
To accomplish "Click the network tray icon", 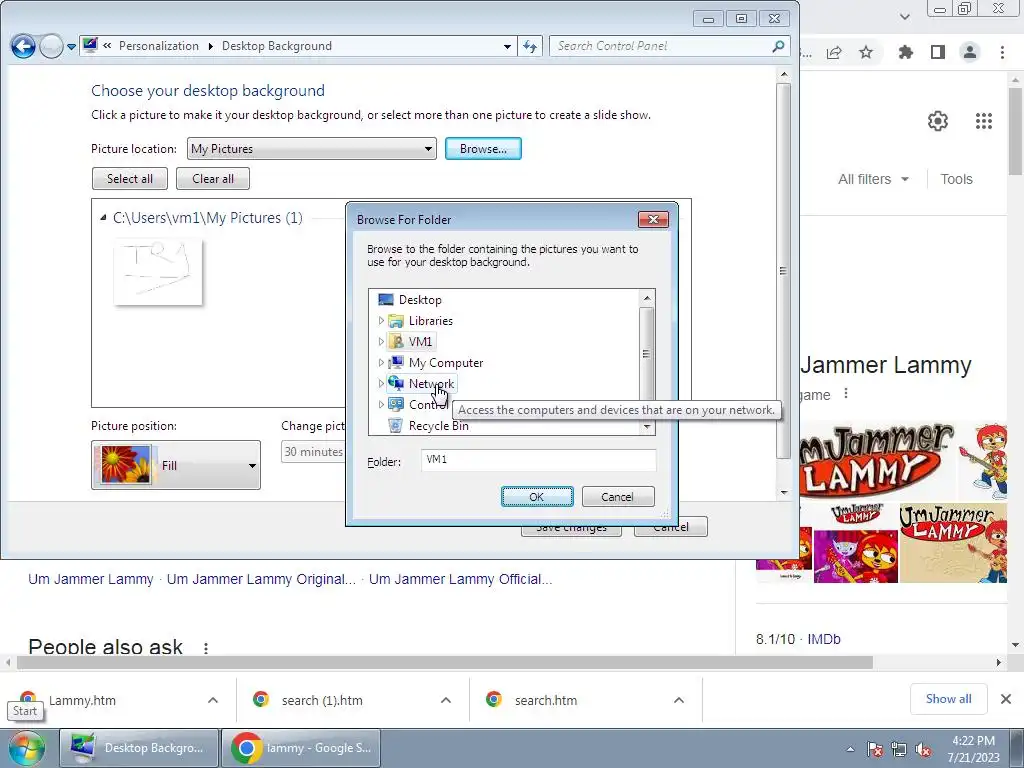I will 899,749.
